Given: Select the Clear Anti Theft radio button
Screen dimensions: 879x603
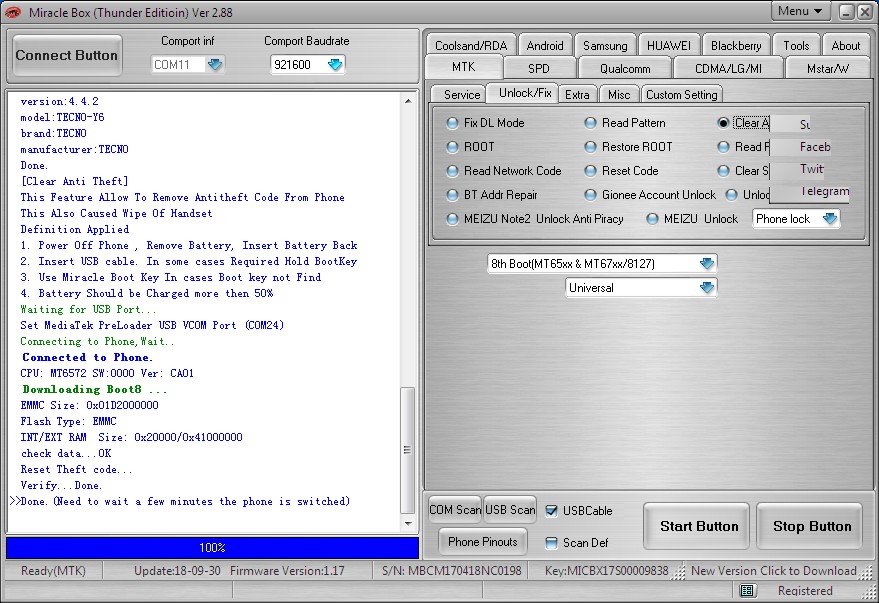Looking at the screenshot, I should (723, 123).
